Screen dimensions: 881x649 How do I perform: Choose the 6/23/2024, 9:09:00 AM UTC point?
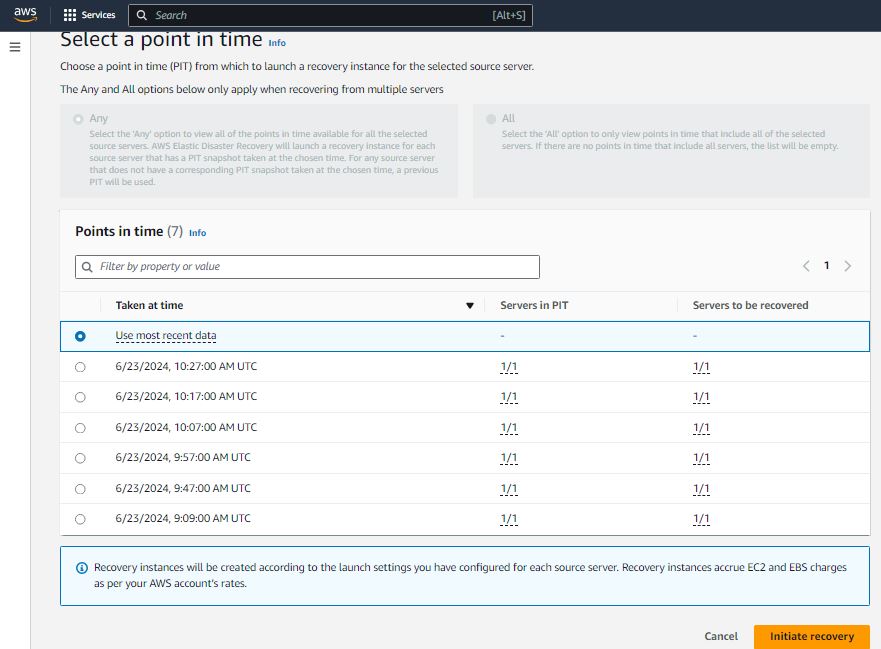[x=80, y=519]
